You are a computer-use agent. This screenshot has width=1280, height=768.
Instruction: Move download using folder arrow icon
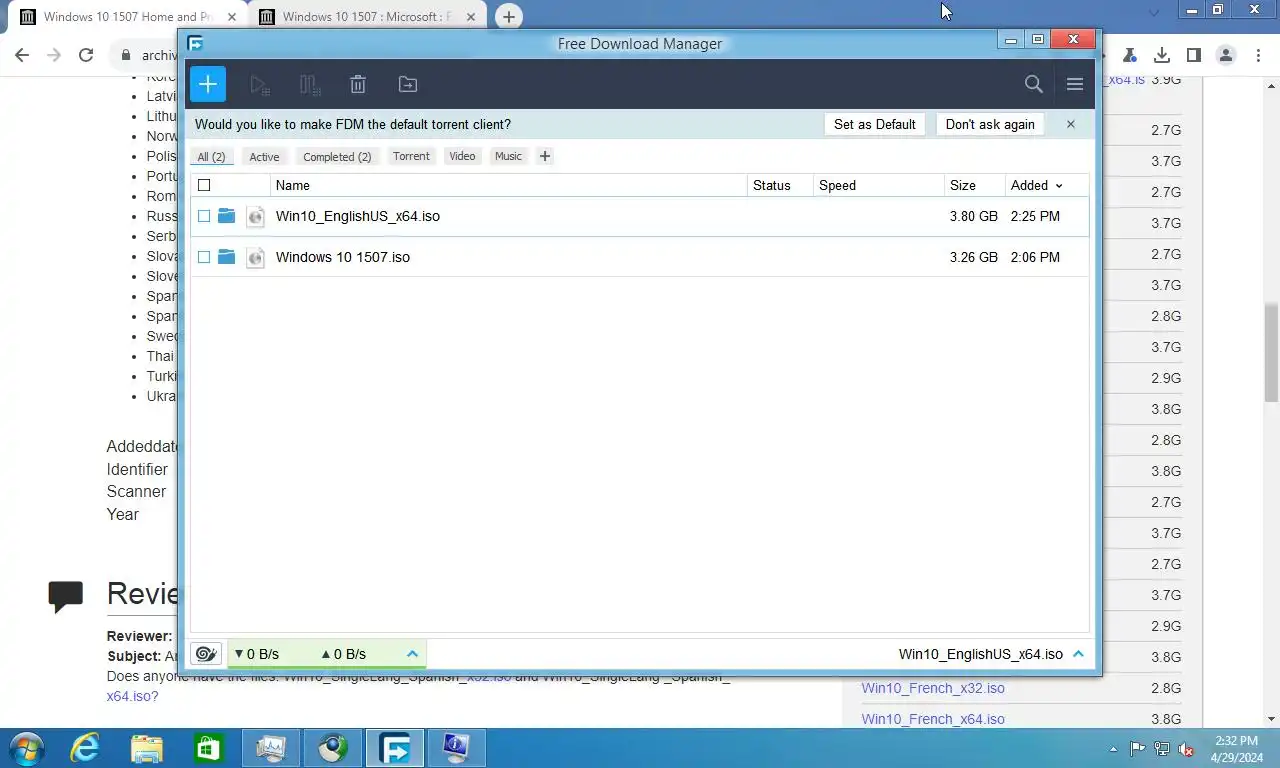pos(408,85)
